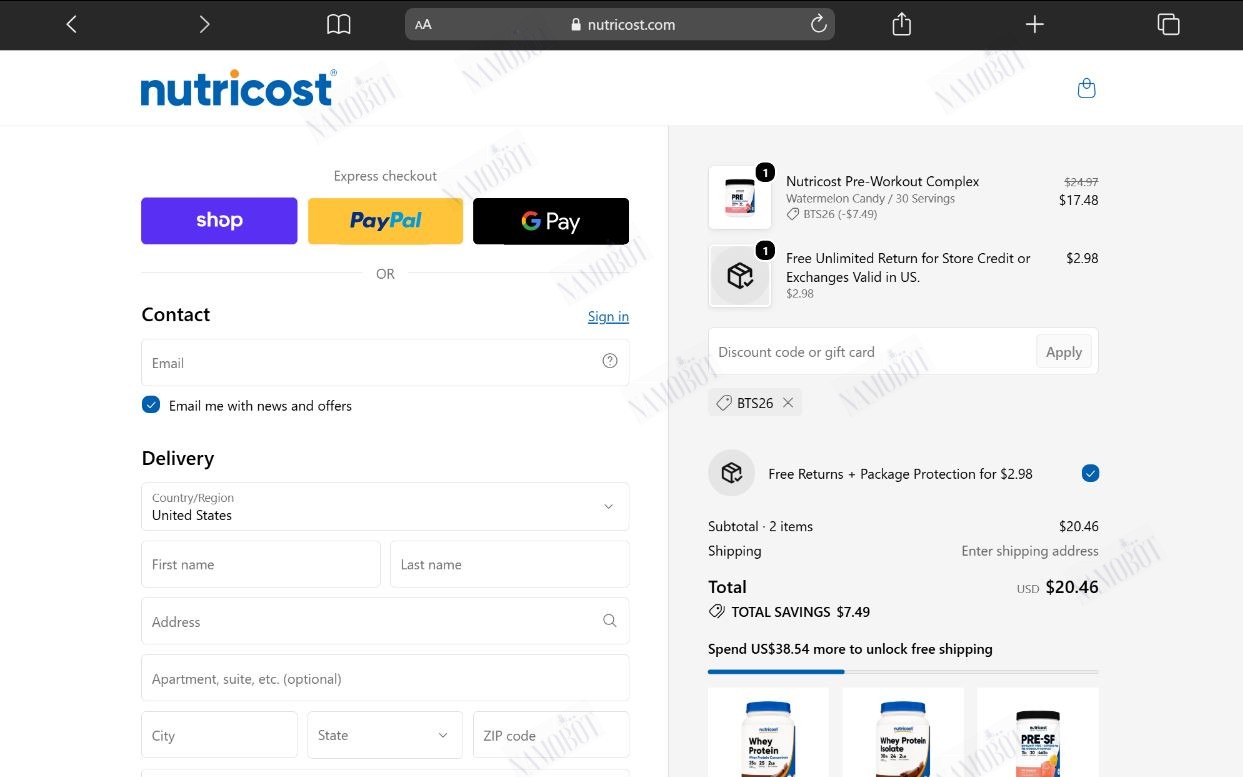Select the PRE-SF recommended product card
The image size is (1243, 777).
pos(1038,732)
